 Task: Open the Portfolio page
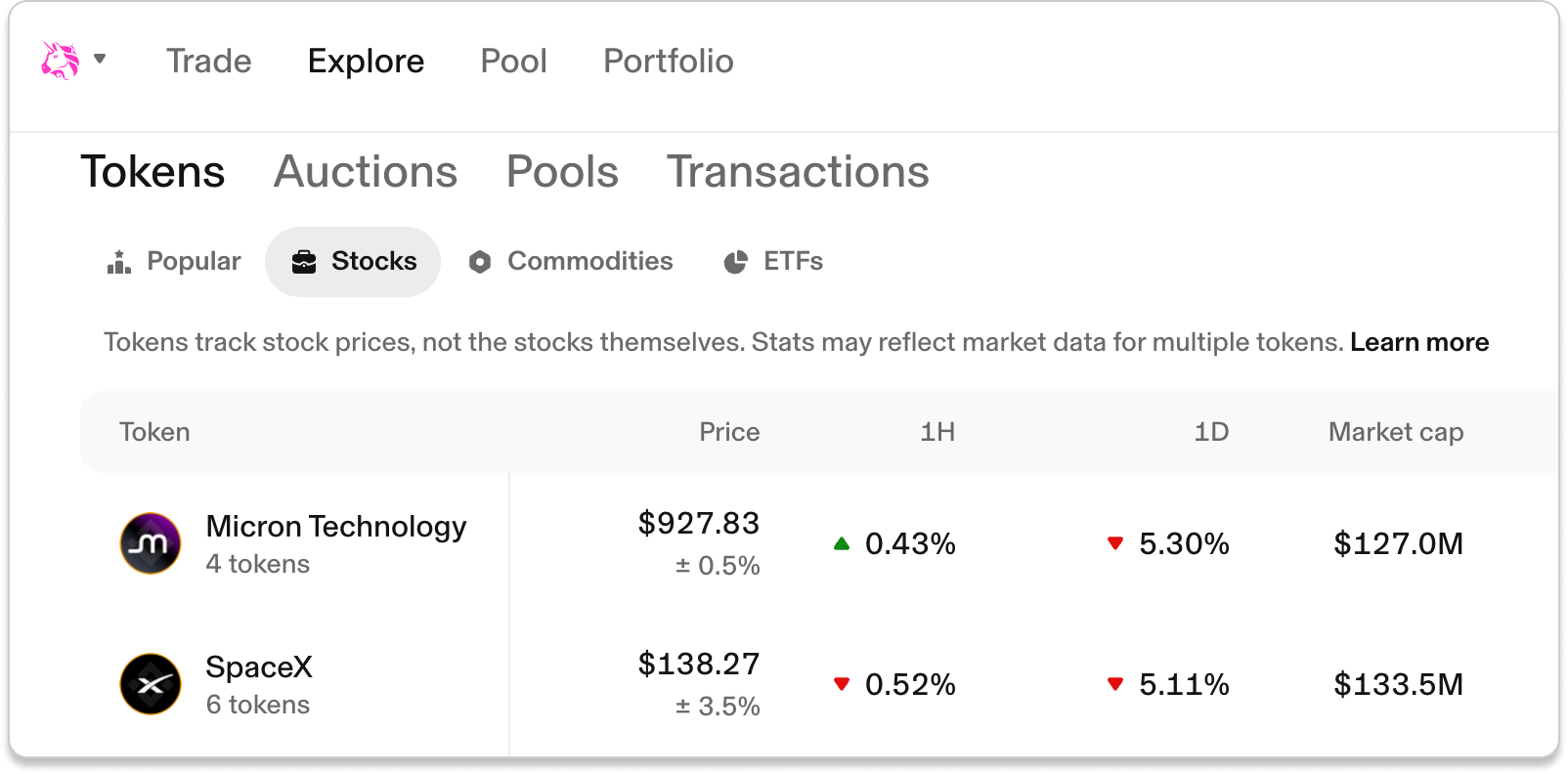(669, 61)
